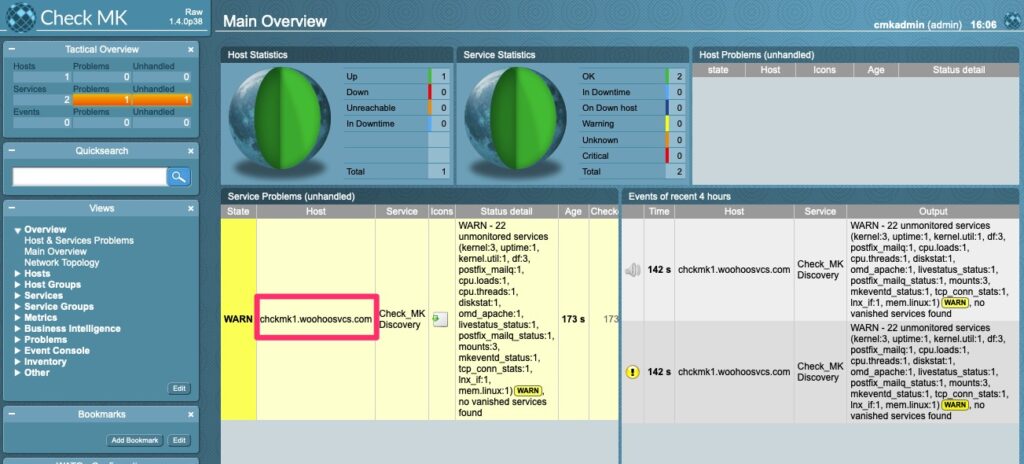Image resolution: width=1024 pixels, height=464 pixels.
Task: Click the Add Bookmark button
Action: click(135, 440)
